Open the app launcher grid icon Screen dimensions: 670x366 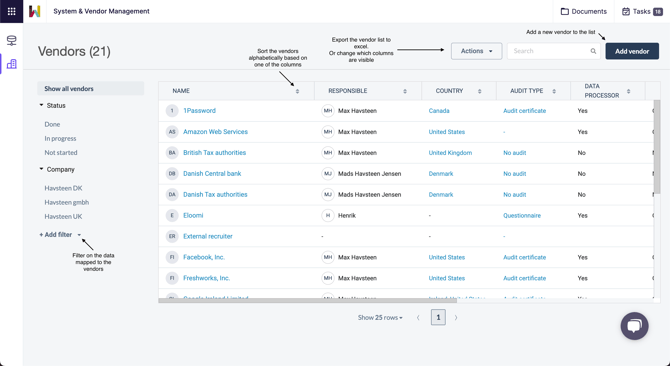click(12, 12)
